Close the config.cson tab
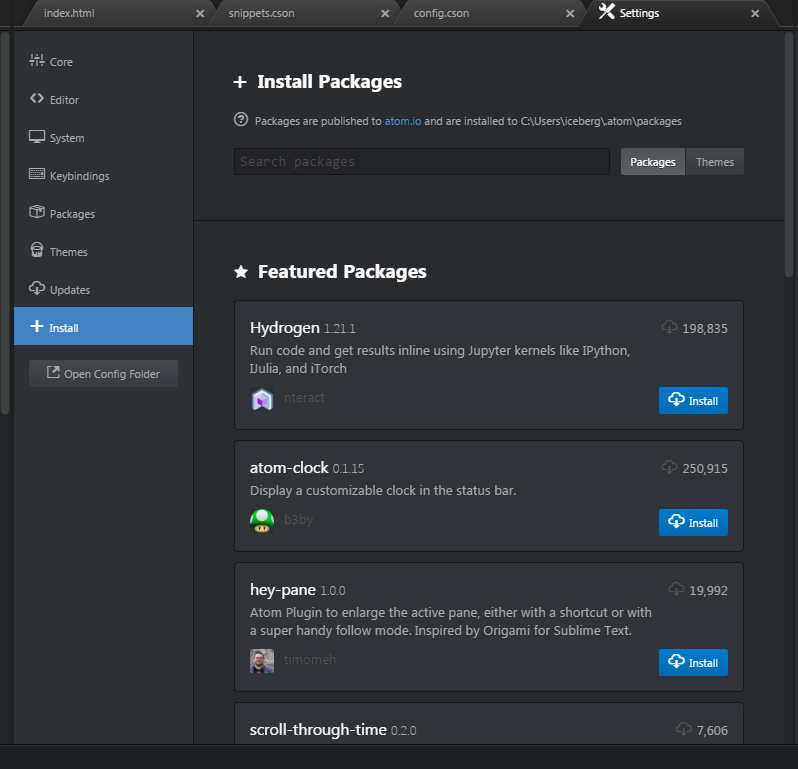798x769 pixels. click(x=571, y=14)
